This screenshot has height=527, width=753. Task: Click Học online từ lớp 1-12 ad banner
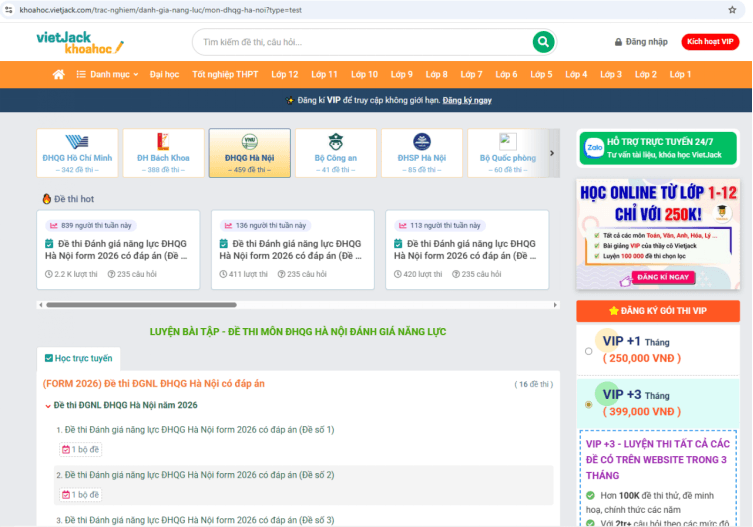[658, 234]
